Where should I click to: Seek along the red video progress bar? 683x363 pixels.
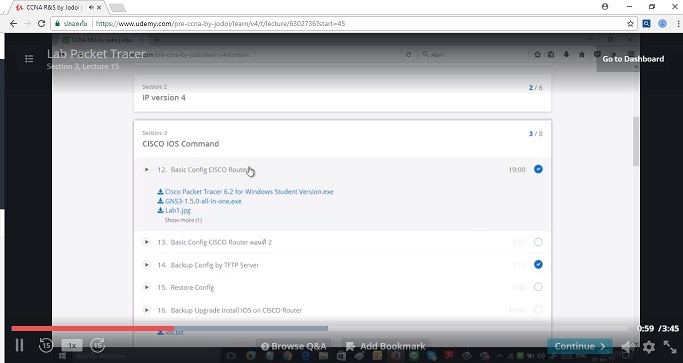pos(93,329)
